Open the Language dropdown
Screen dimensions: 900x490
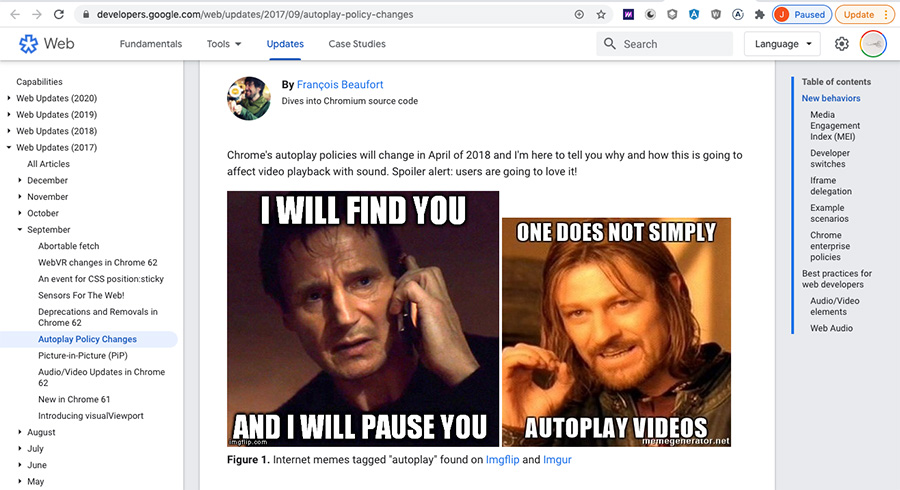click(782, 44)
